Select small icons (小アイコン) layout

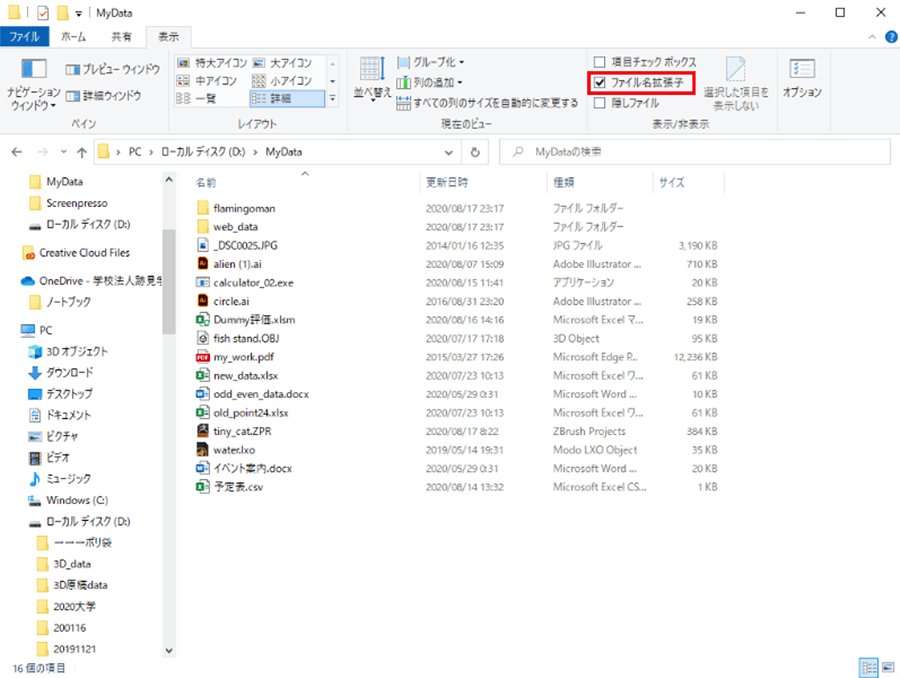coord(282,81)
